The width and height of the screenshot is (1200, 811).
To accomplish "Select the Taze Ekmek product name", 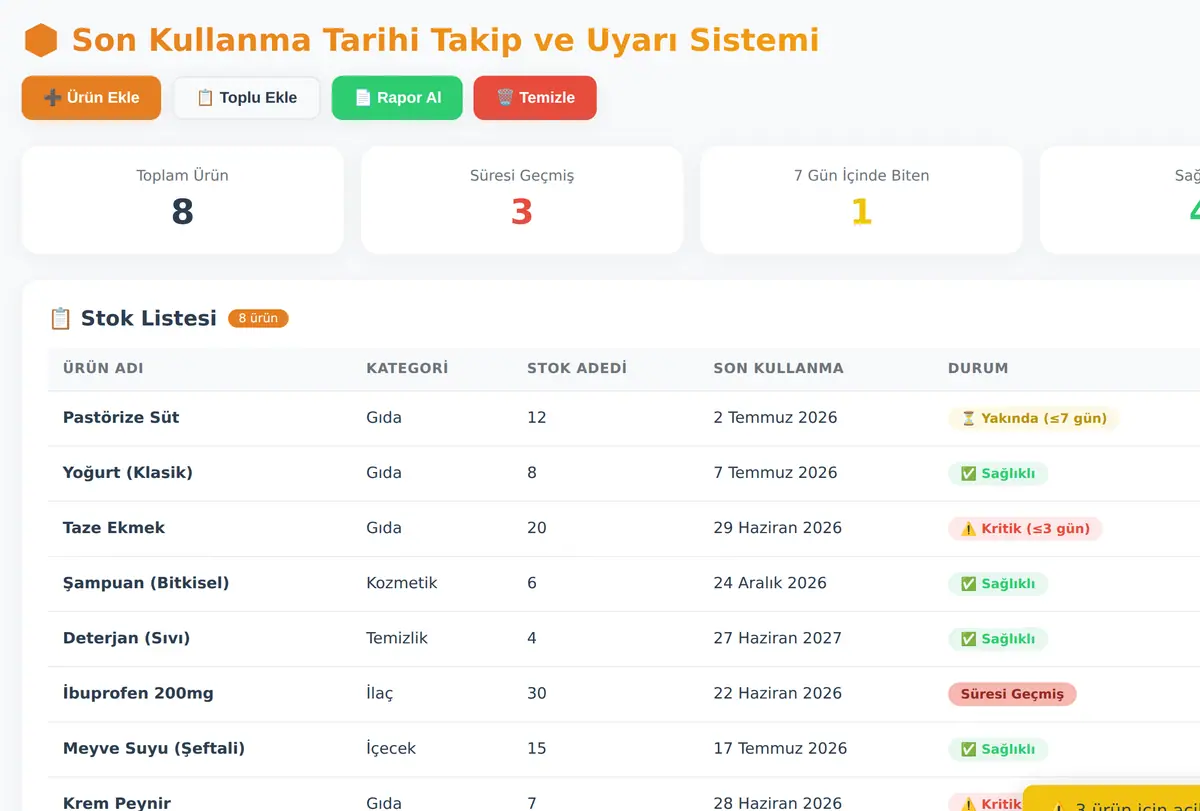I will click(114, 528).
